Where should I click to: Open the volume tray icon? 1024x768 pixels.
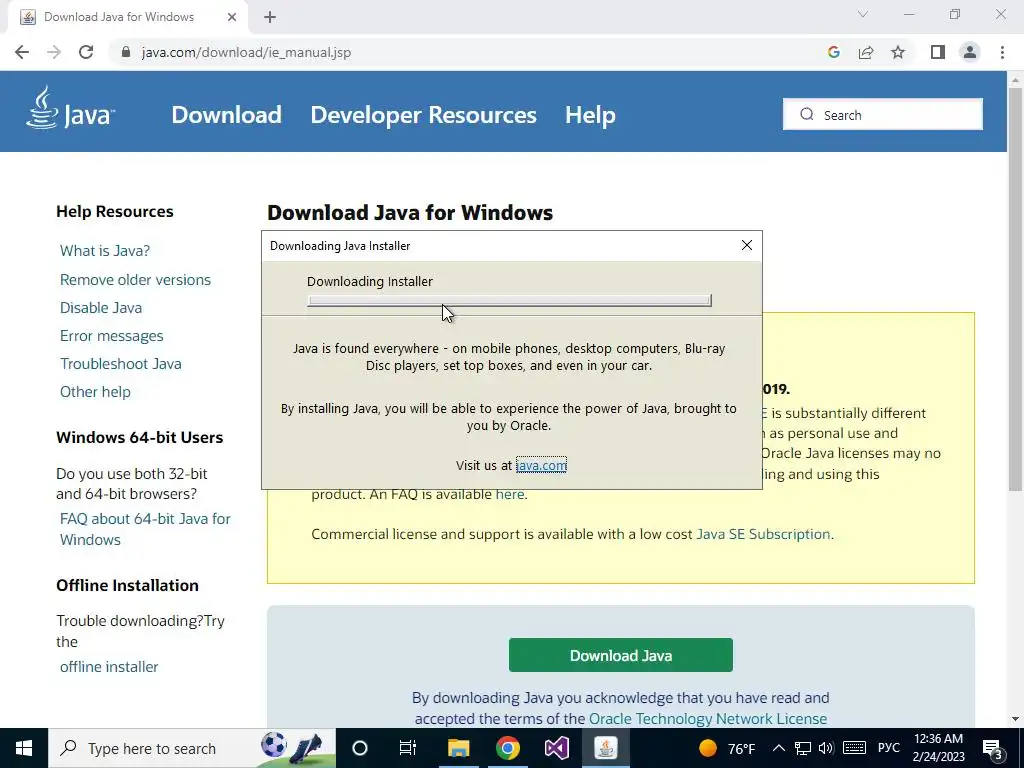point(826,748)
